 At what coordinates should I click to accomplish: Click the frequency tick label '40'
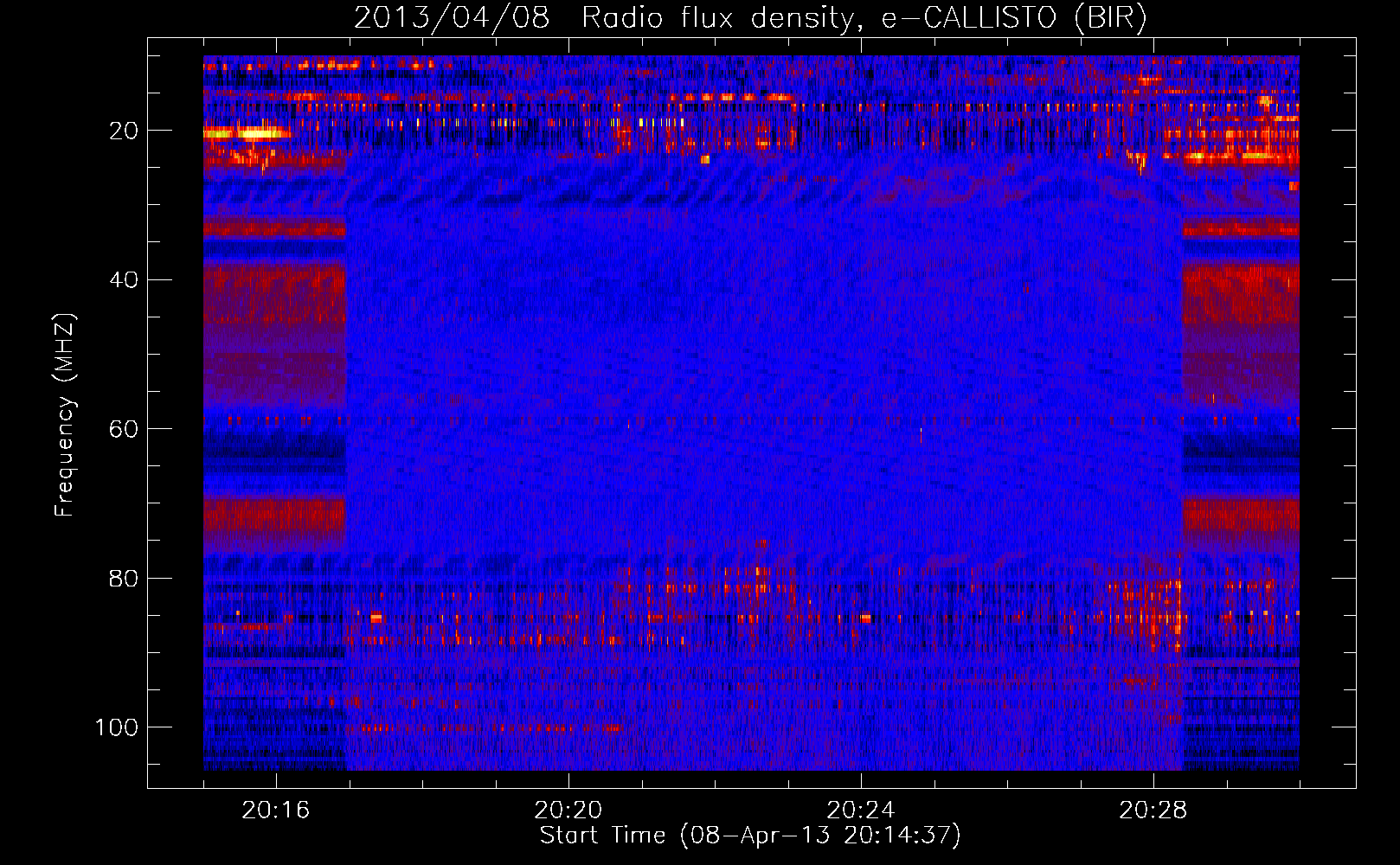(x=124, y=279)
